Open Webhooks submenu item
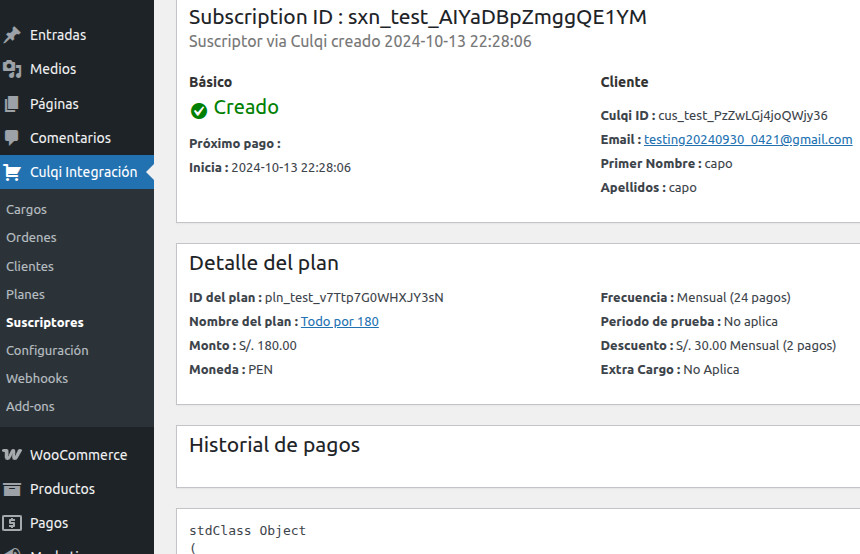 pyautogui.click(x=37, y=378)
